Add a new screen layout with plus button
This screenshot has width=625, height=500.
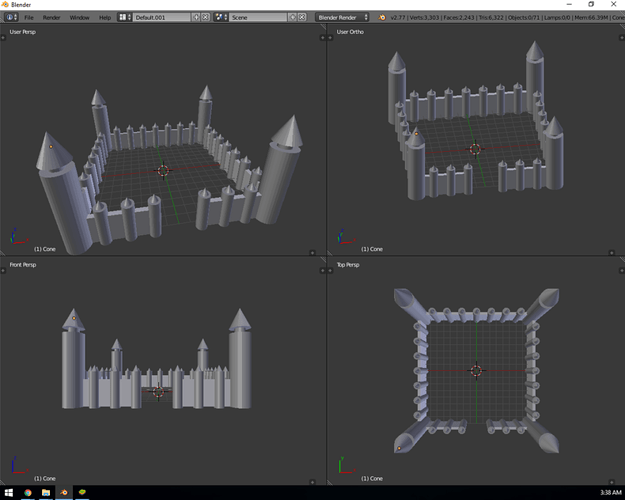(194, 17)
